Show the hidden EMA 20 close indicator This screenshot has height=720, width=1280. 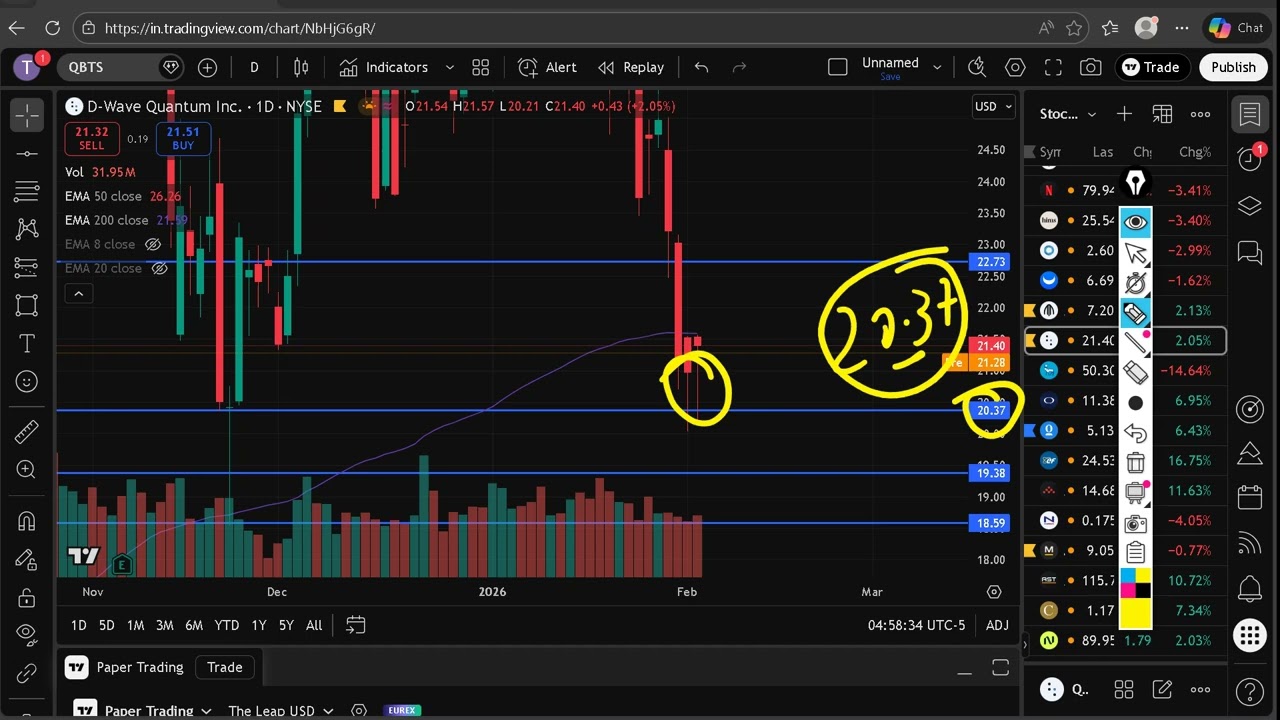click(159, 268)
